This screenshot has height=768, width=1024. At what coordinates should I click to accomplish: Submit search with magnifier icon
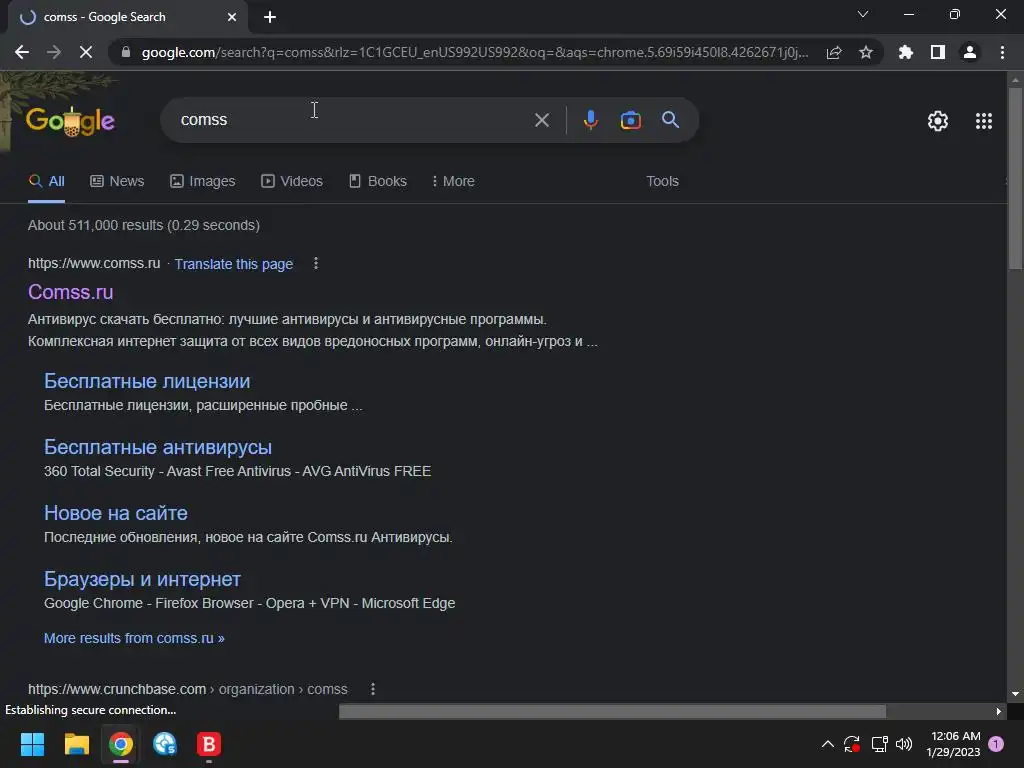[670, 120]
